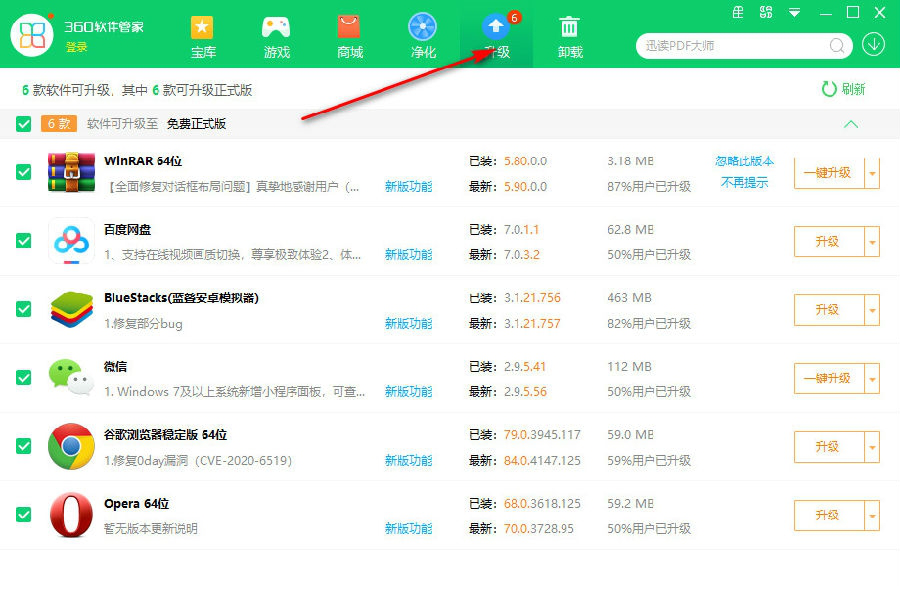Click the 微信 title text
The image size is (900, 609).
tap(115, 366)
